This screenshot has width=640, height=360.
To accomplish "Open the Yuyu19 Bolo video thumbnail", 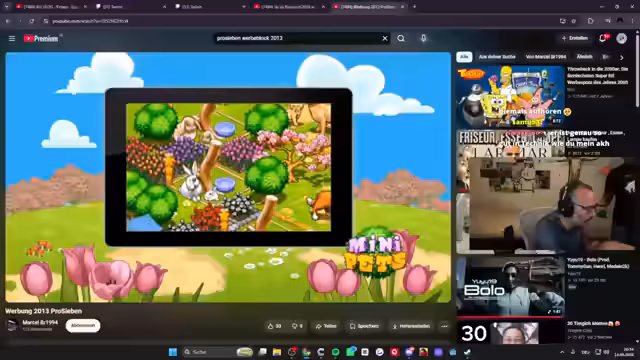I will pyautogui.click(x=511, y=287).
